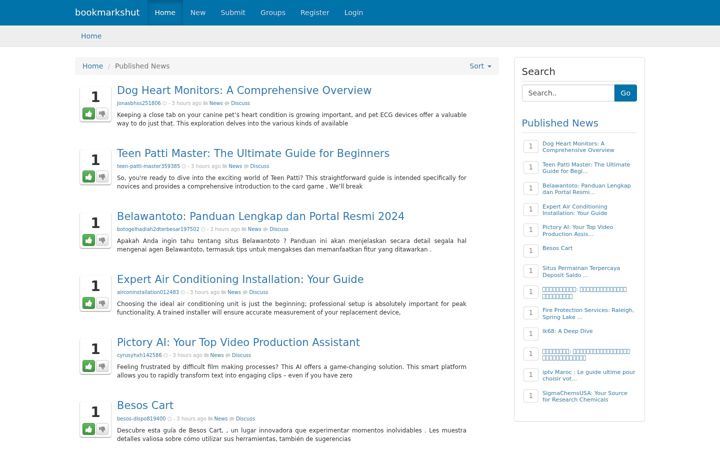Open sidebar link iptv Maroc guide
Screen dimensions: 720x450
[589, 375]
